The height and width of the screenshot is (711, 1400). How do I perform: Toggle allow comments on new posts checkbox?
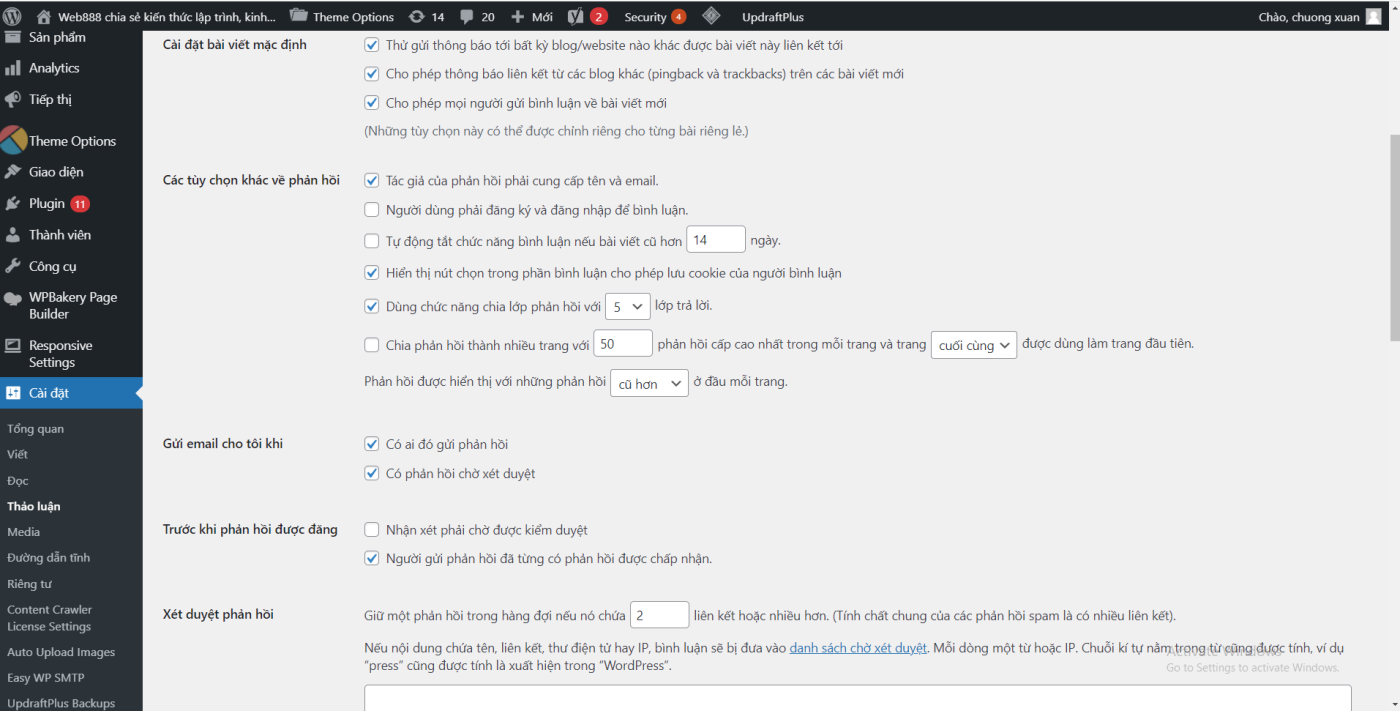372,103
